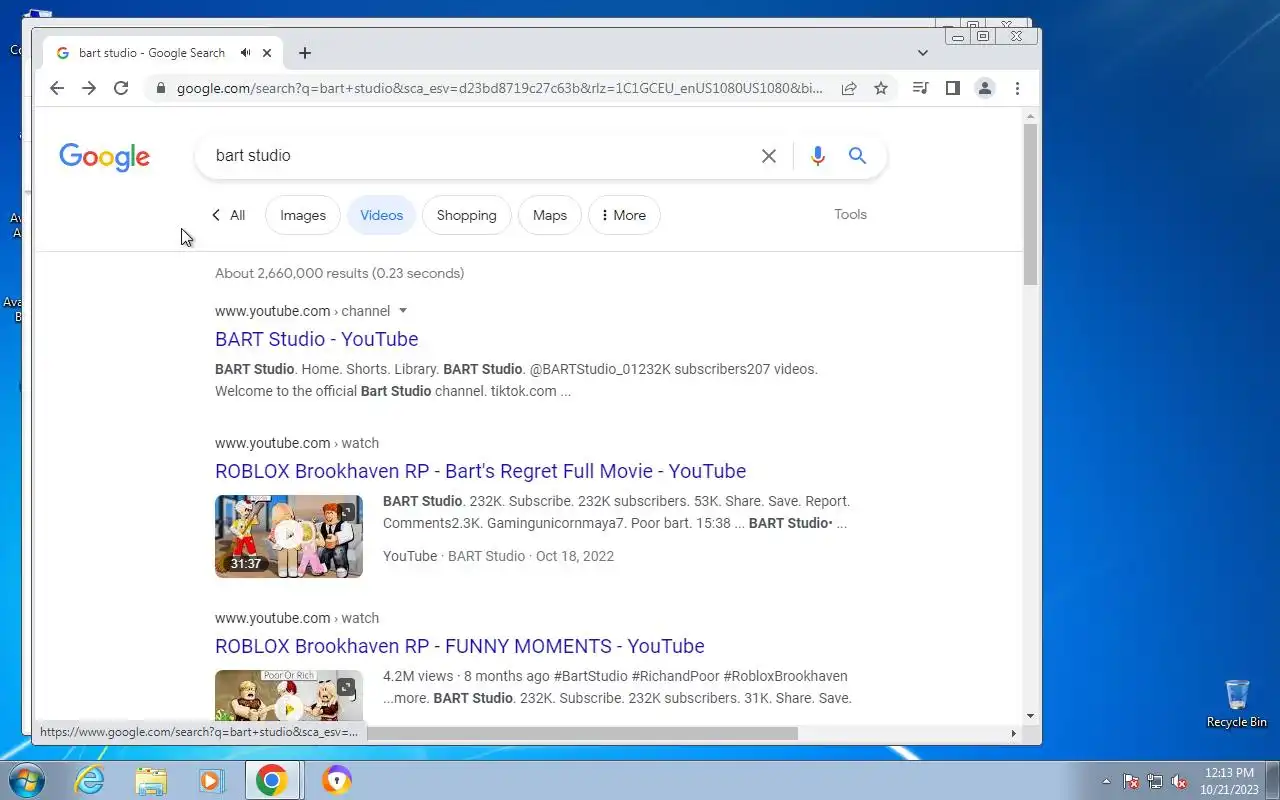Screen dimensions: 1280x800
Task: Open Windows Media Player from taskbar
Action: pyautogui.click(x=211, y=780)
